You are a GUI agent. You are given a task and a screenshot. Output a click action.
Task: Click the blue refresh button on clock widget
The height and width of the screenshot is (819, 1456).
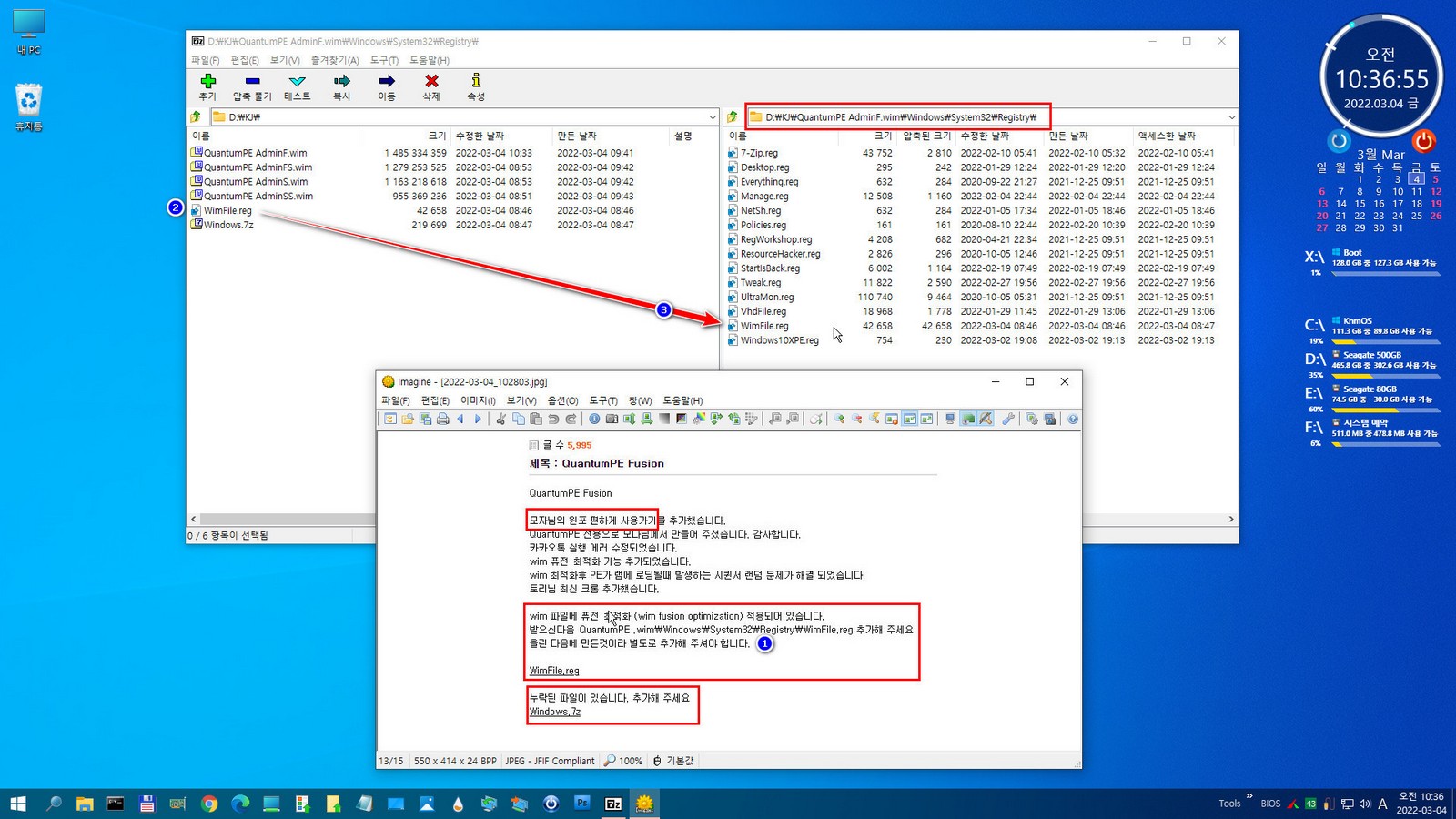[x=1339, y=141]
